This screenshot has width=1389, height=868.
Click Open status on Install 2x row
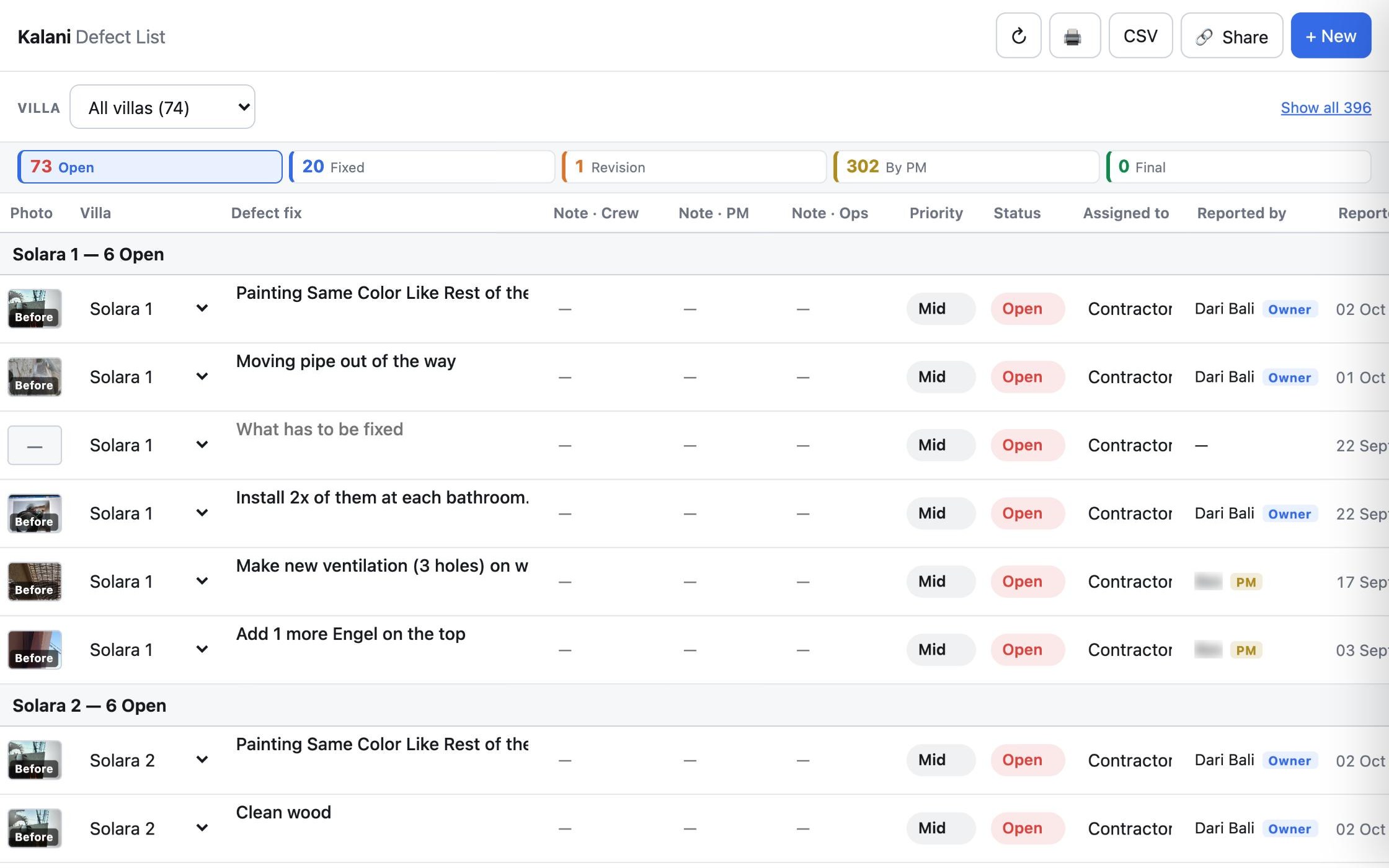pos(1027,513)
